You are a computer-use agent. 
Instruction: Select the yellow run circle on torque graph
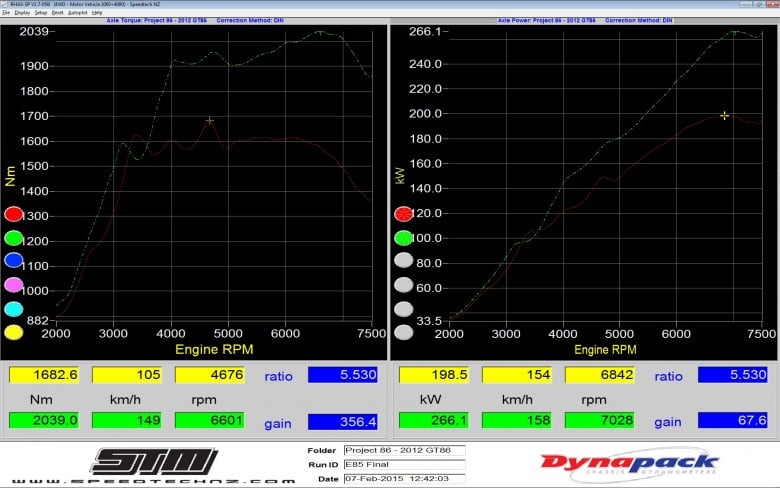[x=13, y=332]
